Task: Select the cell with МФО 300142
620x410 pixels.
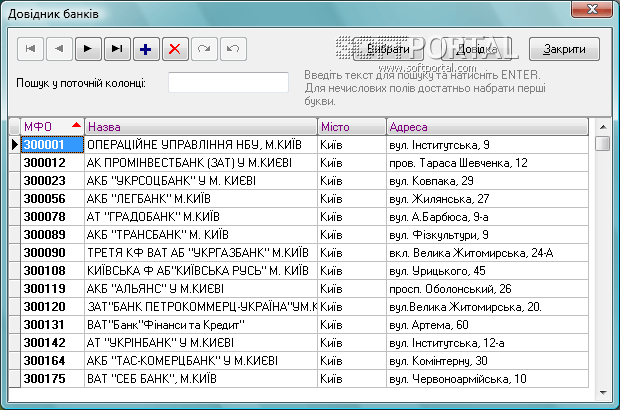Action: tap(52, 343)
